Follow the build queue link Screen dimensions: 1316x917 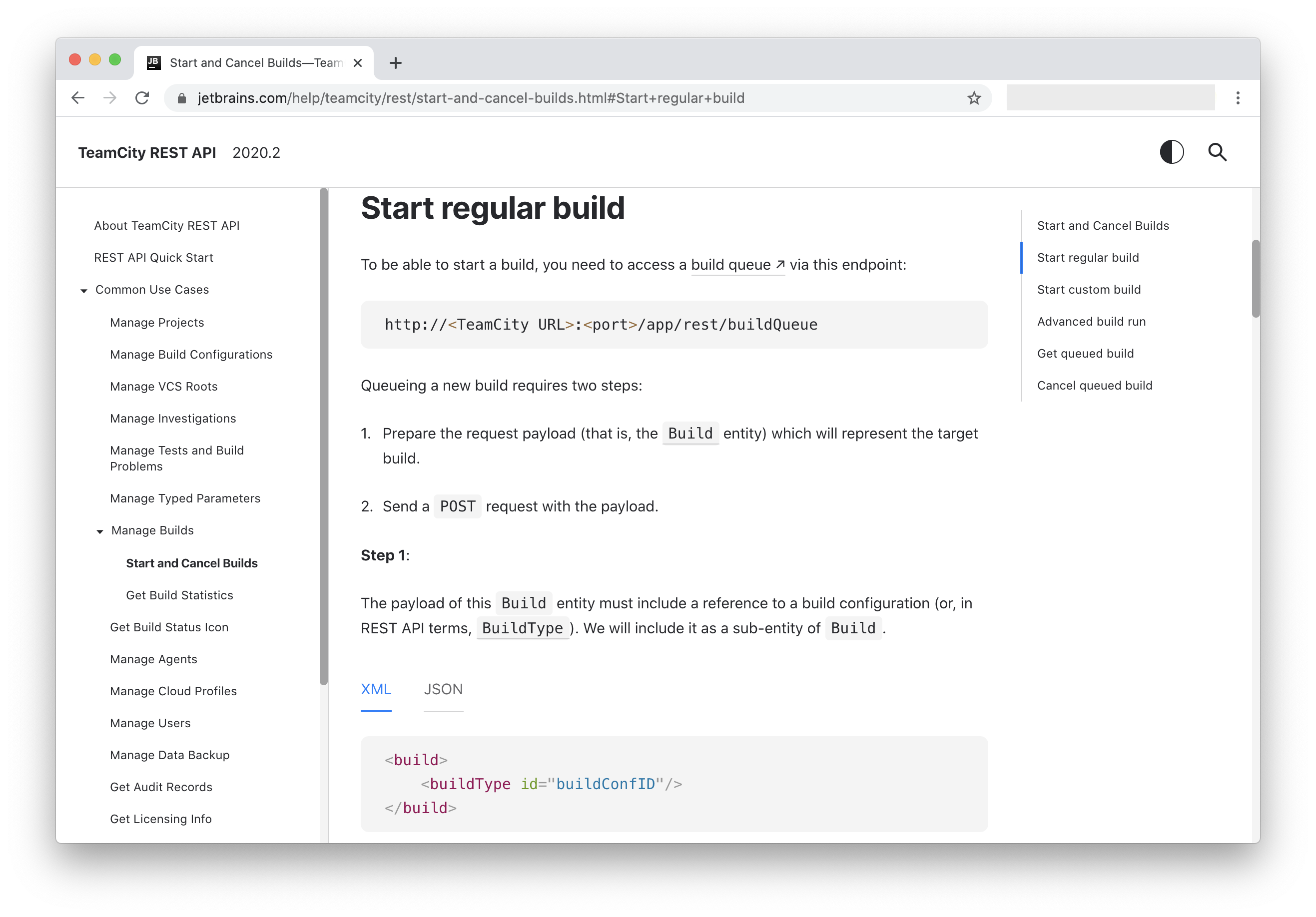(x=737, y=265)
